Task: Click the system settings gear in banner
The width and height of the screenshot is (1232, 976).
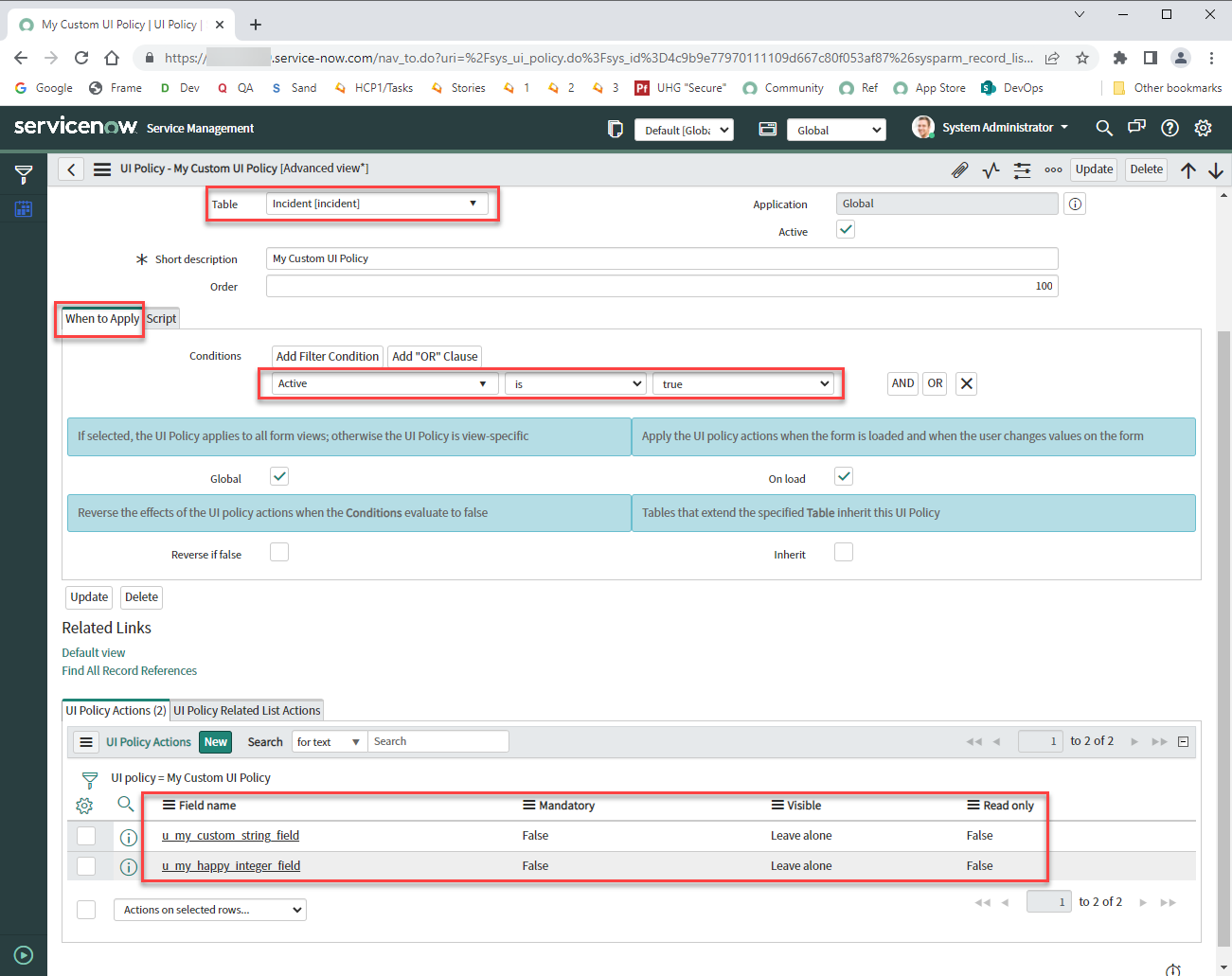Action: [1203, 128]
